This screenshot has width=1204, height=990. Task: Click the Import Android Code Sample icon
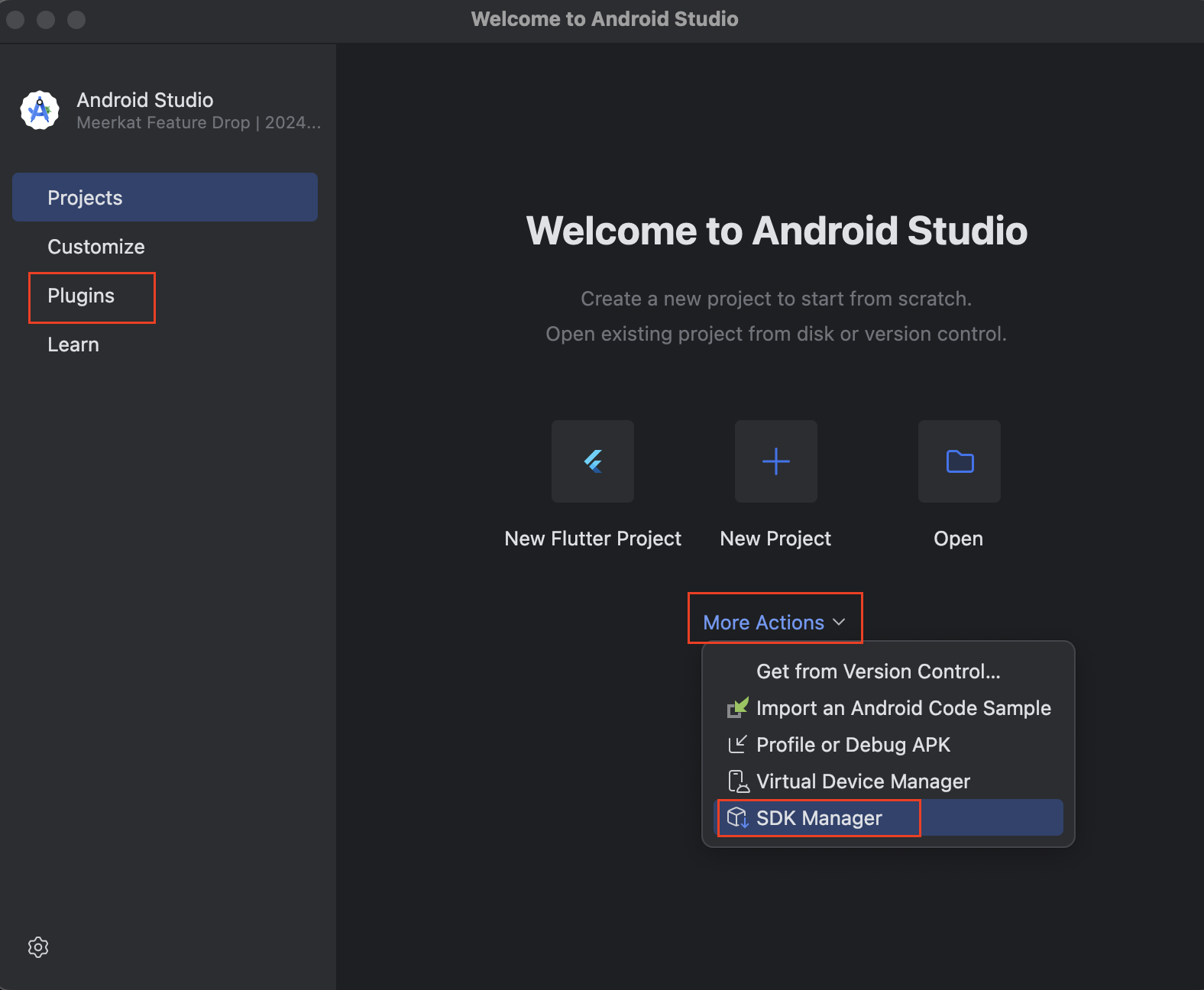click(738, 707)
